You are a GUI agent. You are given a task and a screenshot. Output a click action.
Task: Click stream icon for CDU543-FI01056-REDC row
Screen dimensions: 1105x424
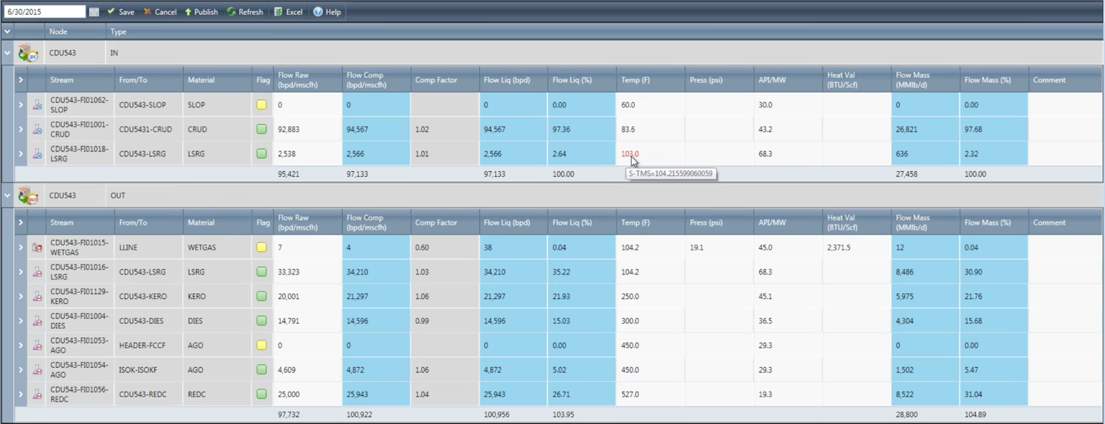[x=37, y=395]
